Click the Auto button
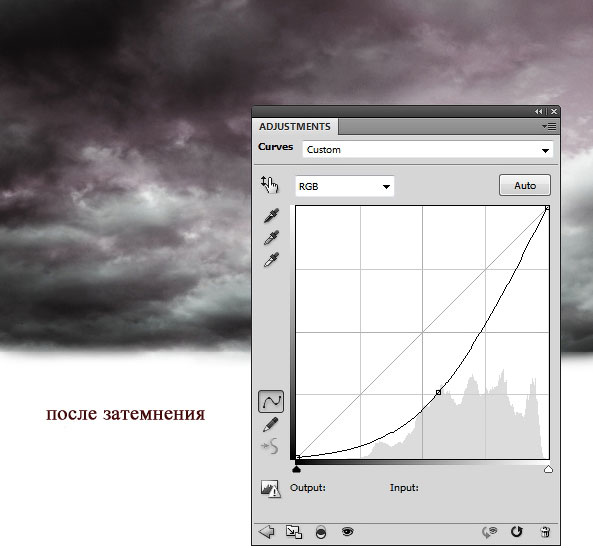The height and width of the screenshot is (548, 593). click(525, 185)
